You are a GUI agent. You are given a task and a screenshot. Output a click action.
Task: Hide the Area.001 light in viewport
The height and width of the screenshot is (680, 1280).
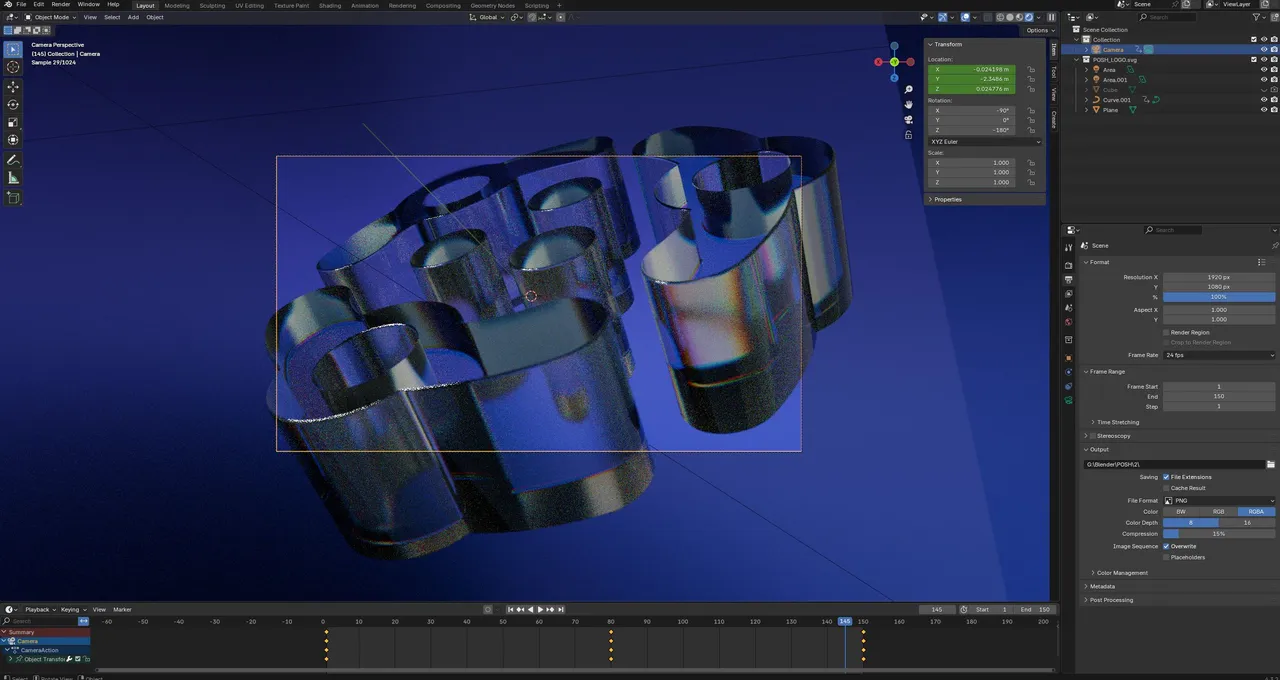1263,79
